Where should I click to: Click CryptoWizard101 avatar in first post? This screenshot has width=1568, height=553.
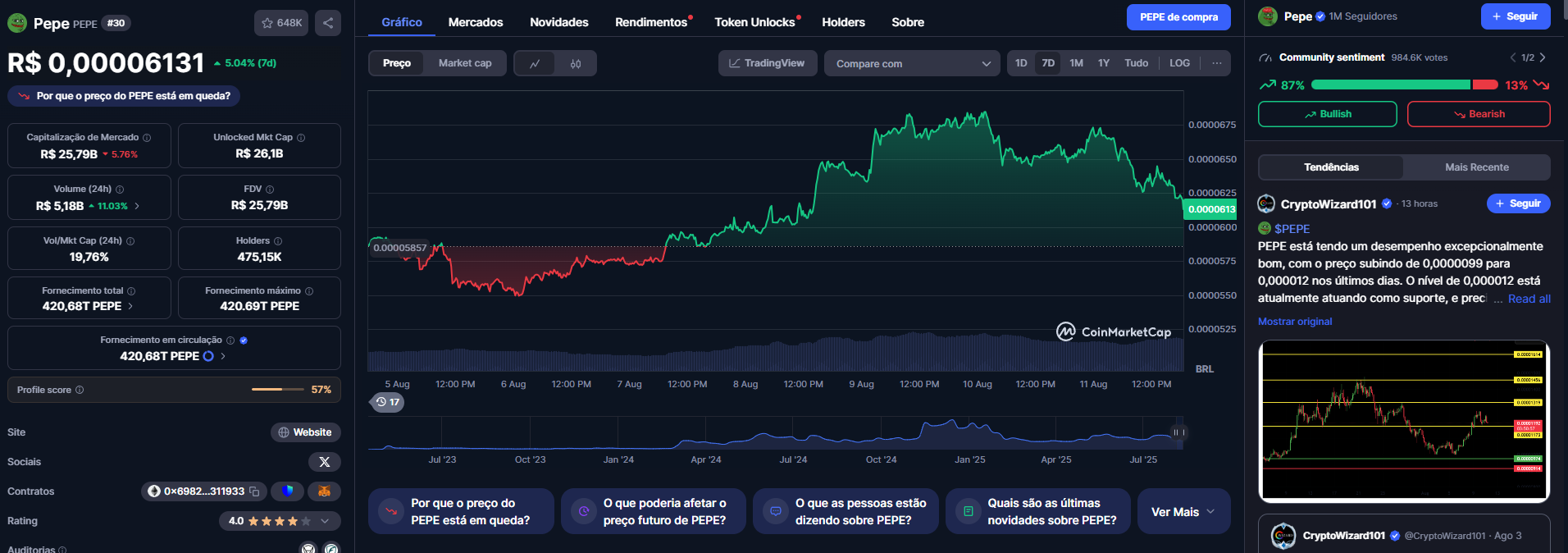point(1267,203)
